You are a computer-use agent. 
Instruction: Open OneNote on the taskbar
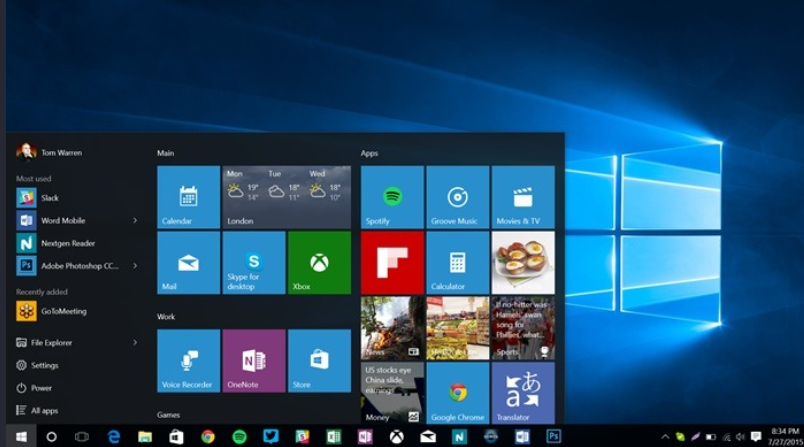click(365, 437)
